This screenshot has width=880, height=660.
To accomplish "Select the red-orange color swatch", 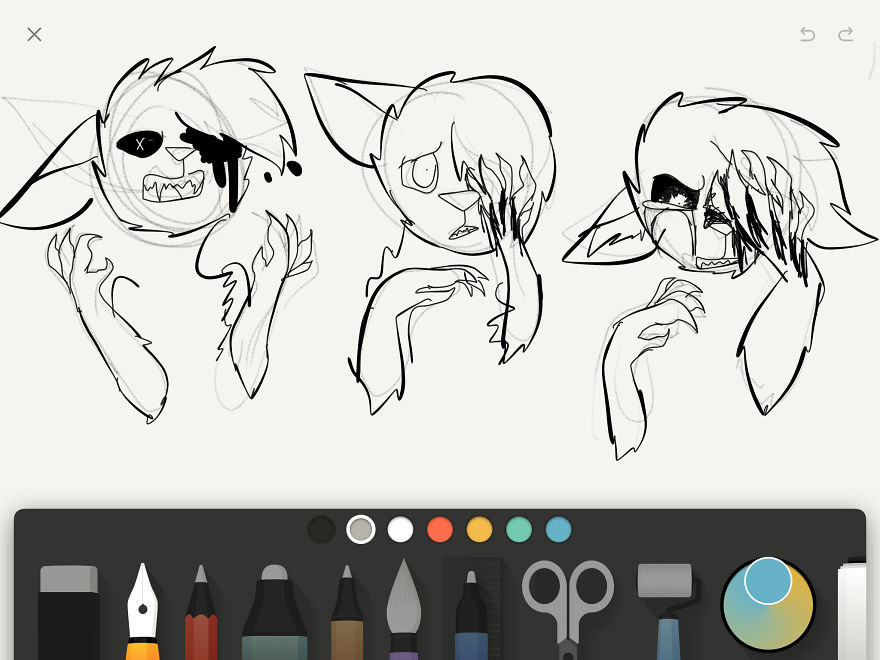I will pos(440,529).
